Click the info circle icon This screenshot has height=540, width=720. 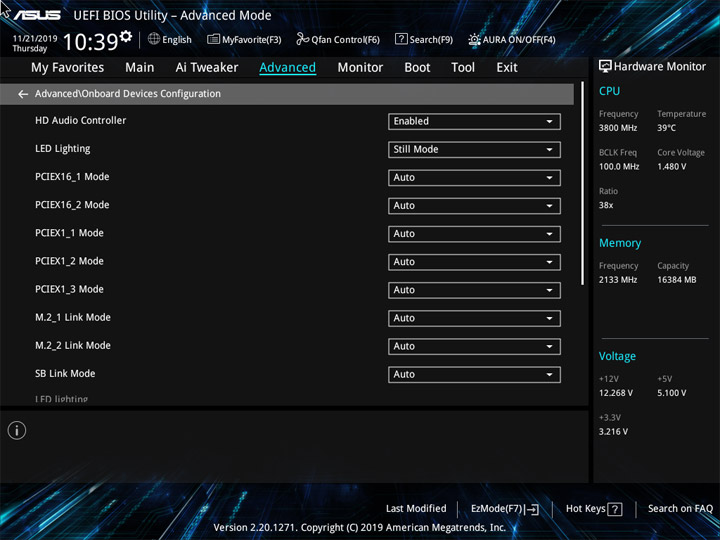click(17, 431)
